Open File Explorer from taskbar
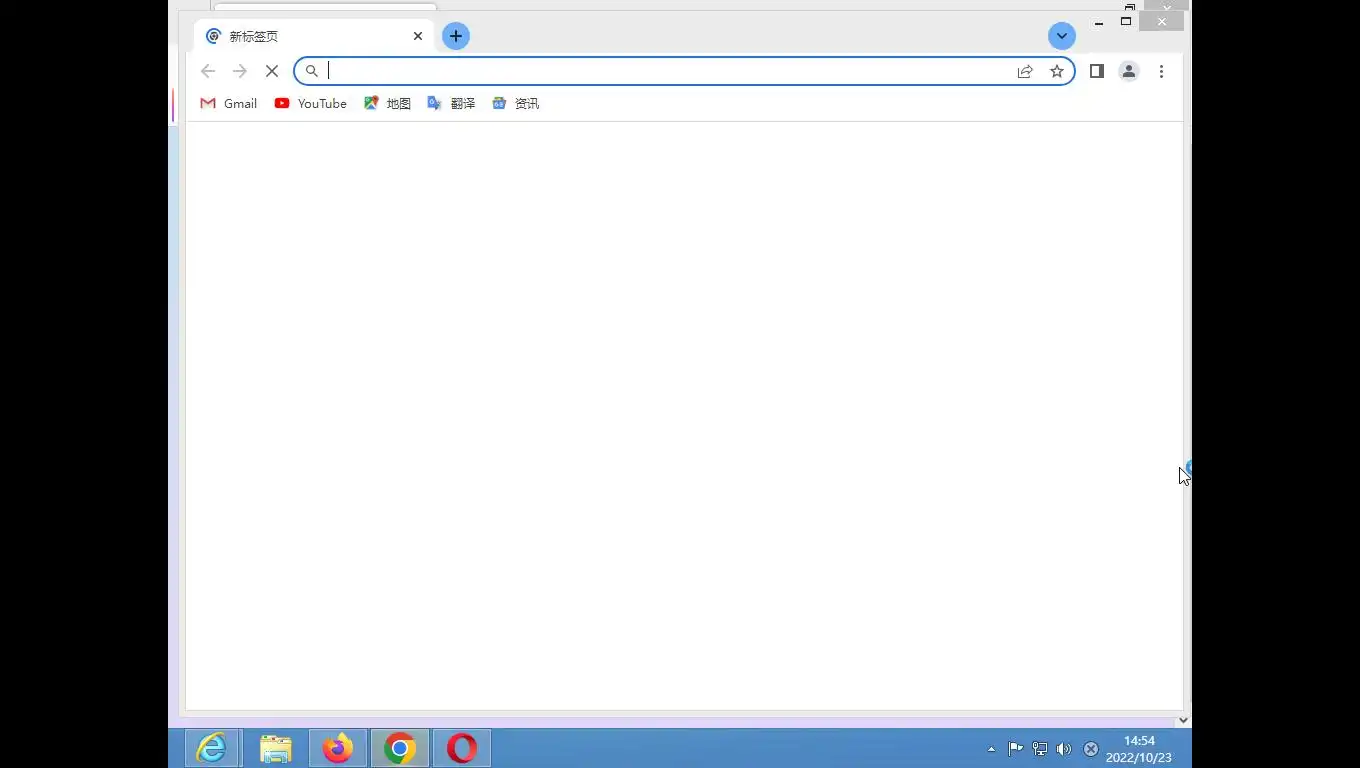 275,748
